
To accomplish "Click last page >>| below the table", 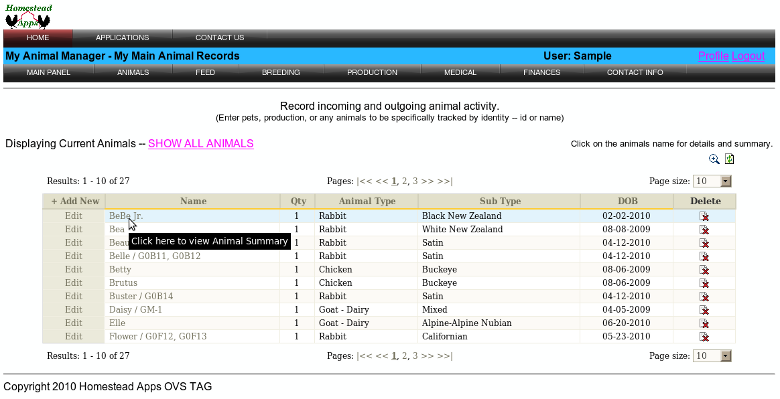I will click(x=445, y=356).
